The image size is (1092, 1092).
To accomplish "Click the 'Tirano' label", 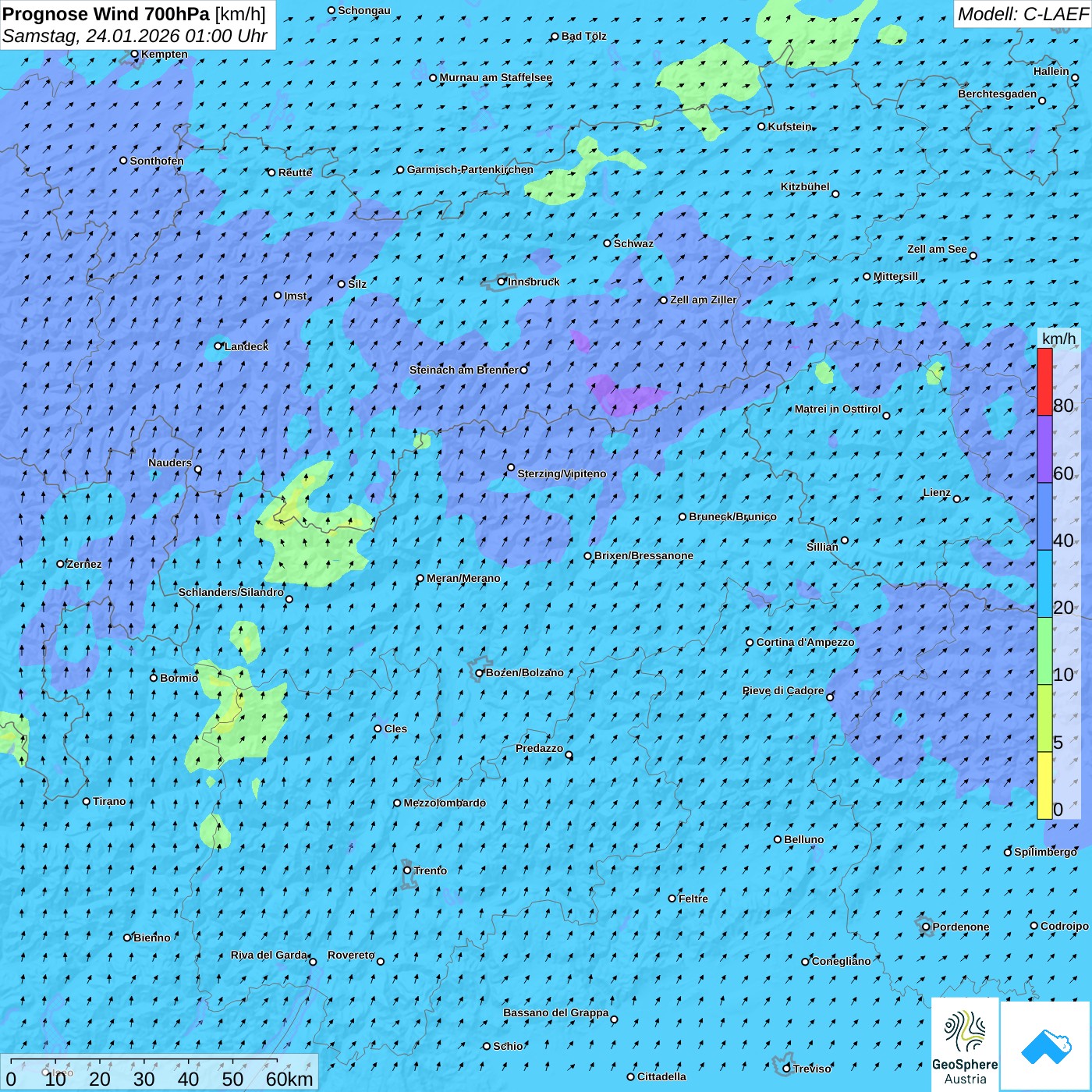I will coord(109,801).
